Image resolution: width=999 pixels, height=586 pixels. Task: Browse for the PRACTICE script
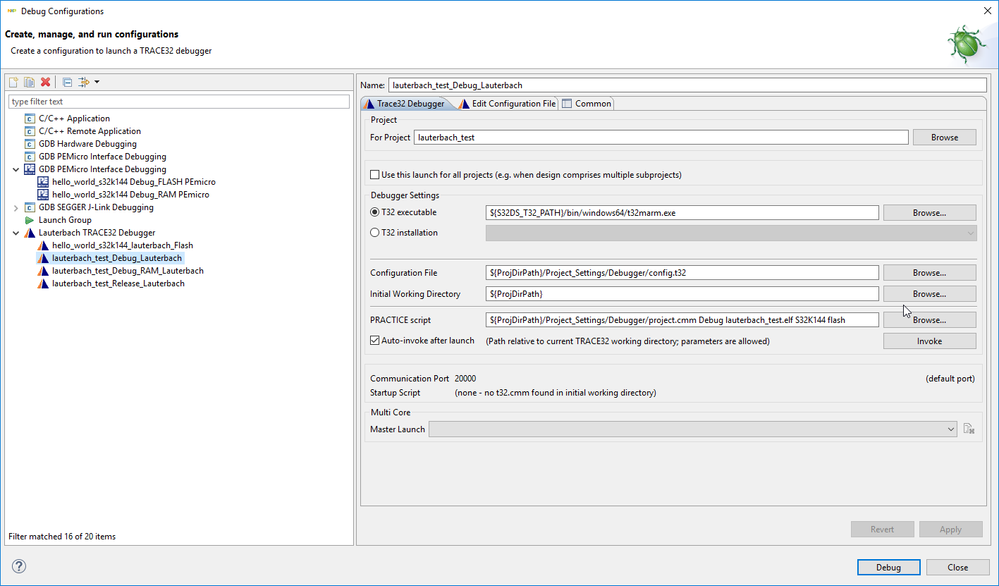(x=929, y=320)
